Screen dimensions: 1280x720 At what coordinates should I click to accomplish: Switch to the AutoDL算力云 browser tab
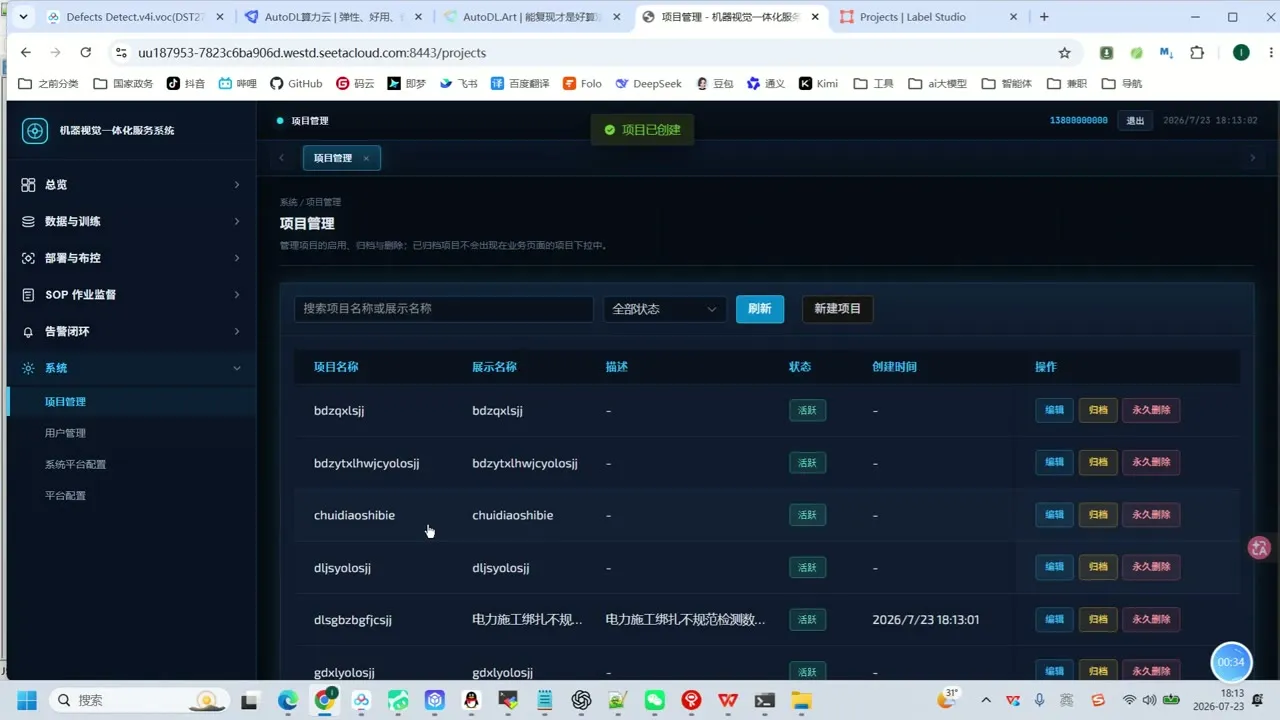(333, 17)
